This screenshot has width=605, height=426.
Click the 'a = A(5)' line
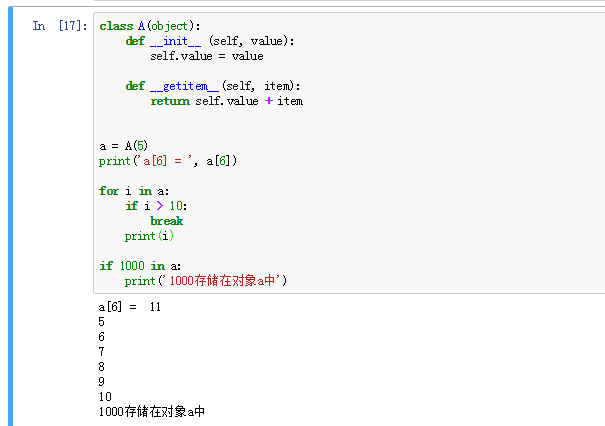(x=123, y=146)
